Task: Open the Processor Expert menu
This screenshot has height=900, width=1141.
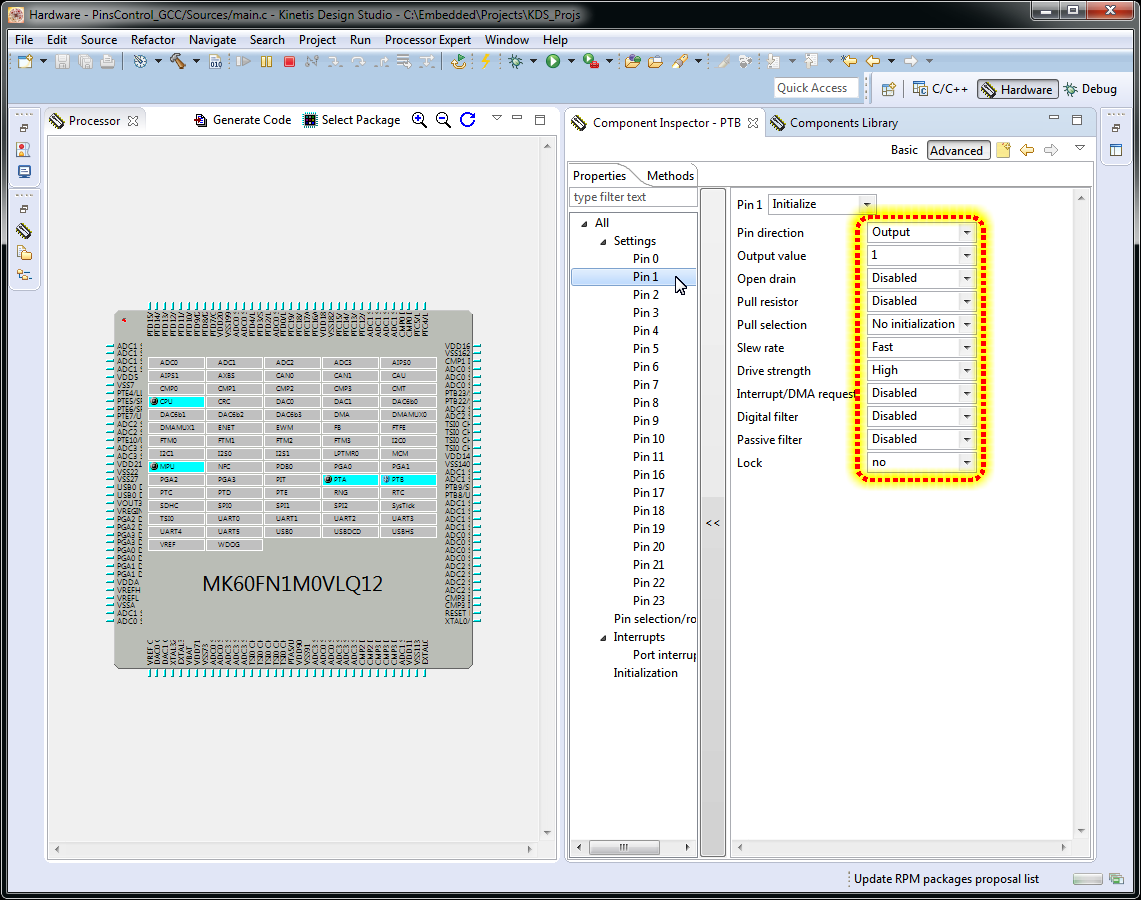Action: 427,40
